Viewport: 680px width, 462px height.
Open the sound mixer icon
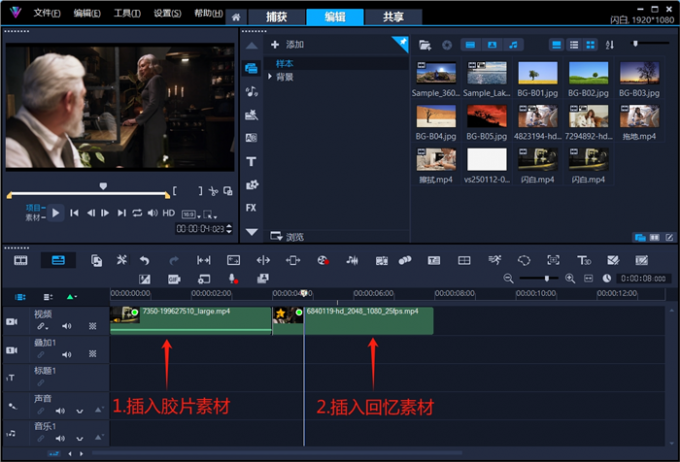[352, 260]
